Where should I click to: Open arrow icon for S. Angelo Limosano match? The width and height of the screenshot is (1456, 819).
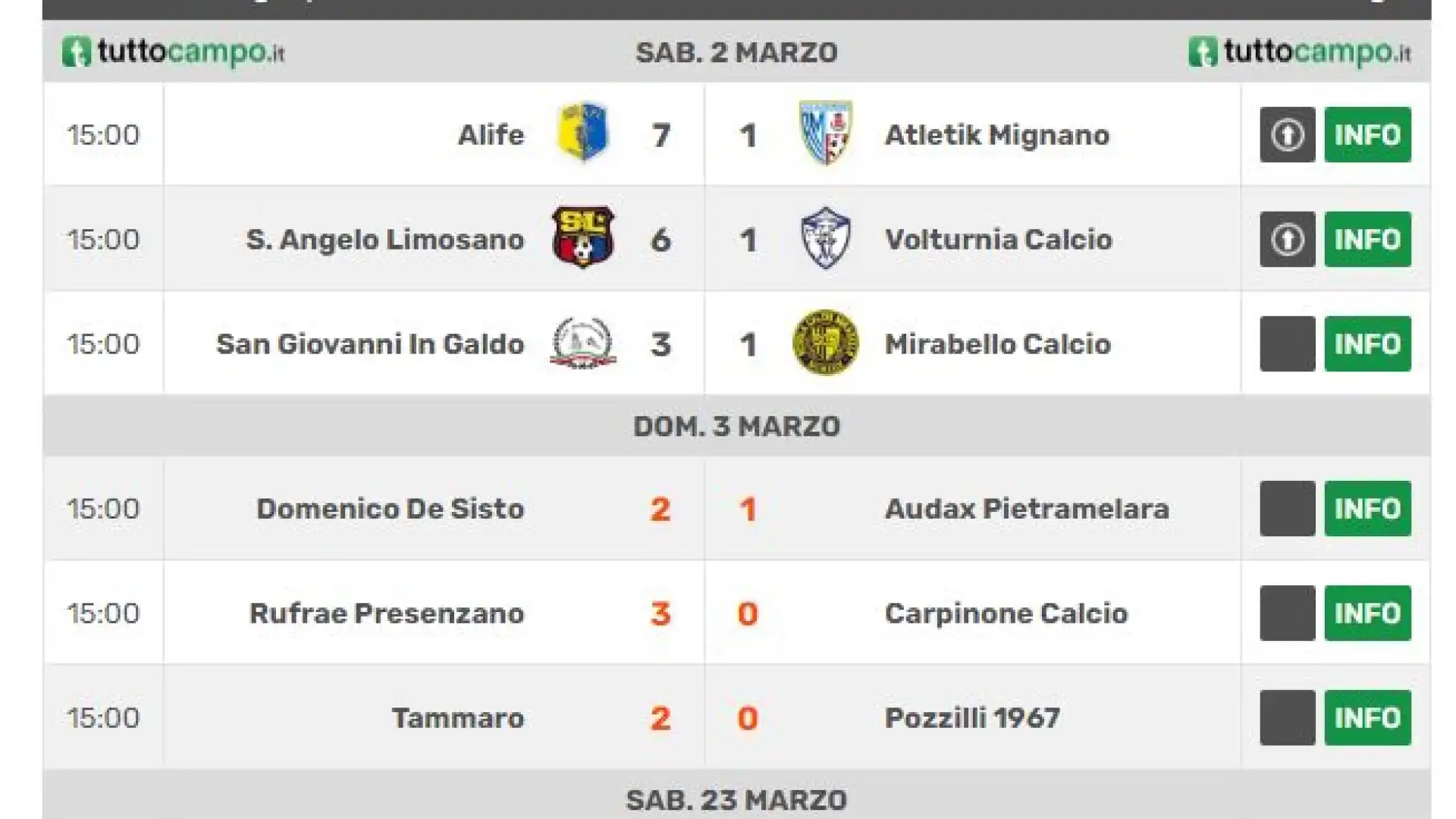1288,240
